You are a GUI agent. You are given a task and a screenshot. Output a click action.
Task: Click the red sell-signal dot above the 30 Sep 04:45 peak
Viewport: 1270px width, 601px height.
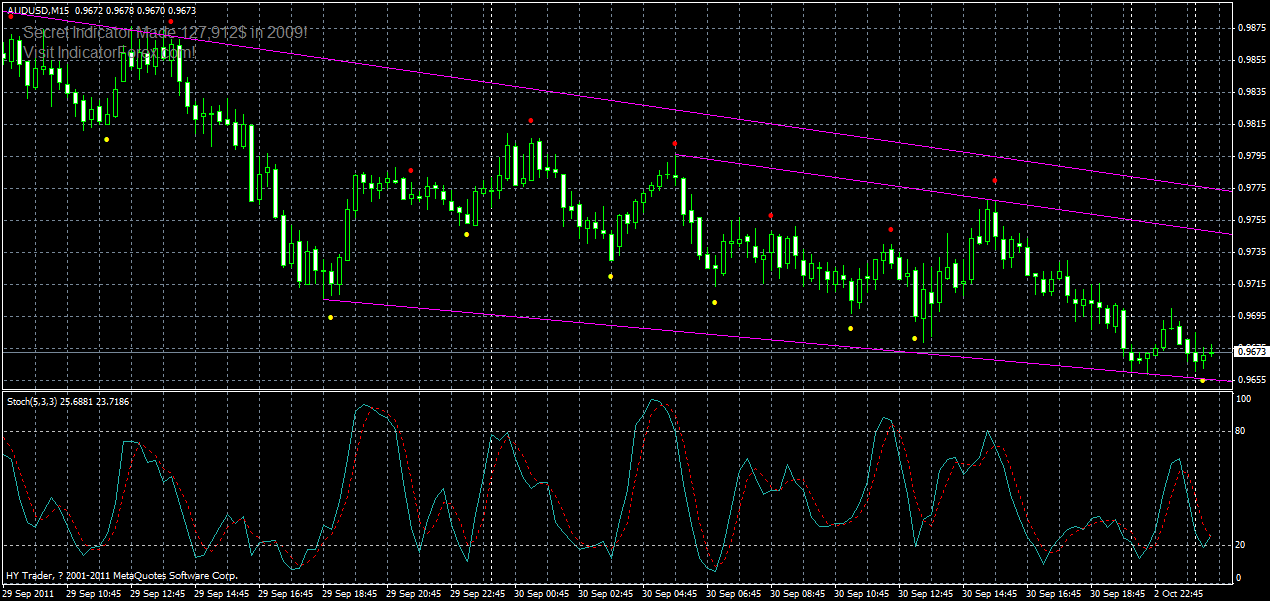[675, 143]
